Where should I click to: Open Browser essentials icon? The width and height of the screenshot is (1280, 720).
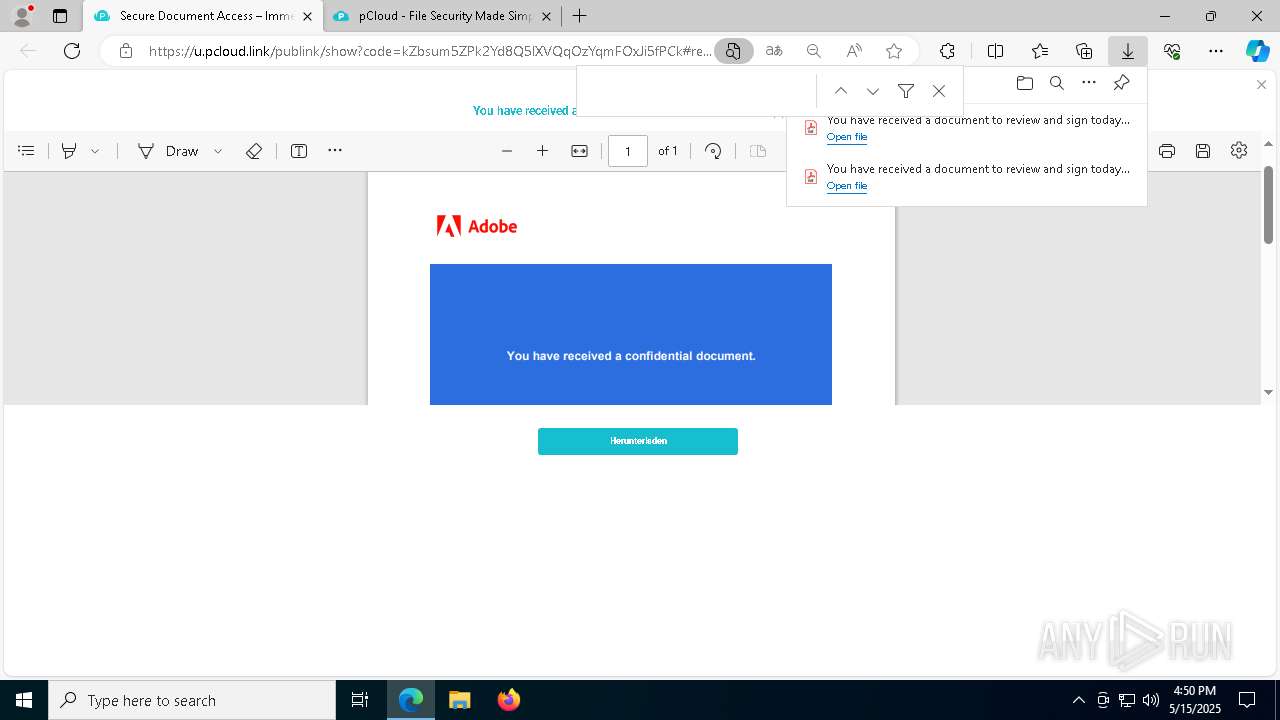(x=1172, y=51)
